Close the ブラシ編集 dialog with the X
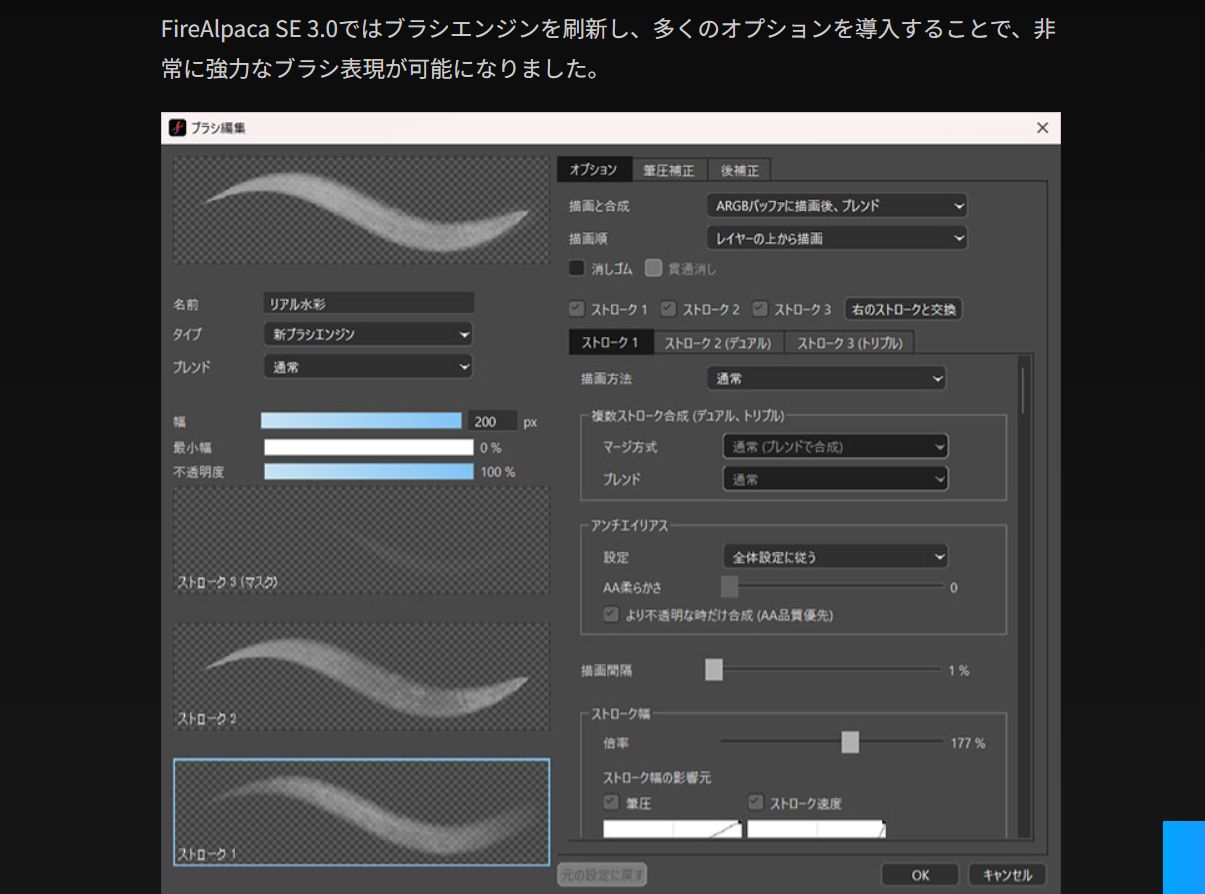This screenshot has height=894, width=1205. pos(1042,128)
